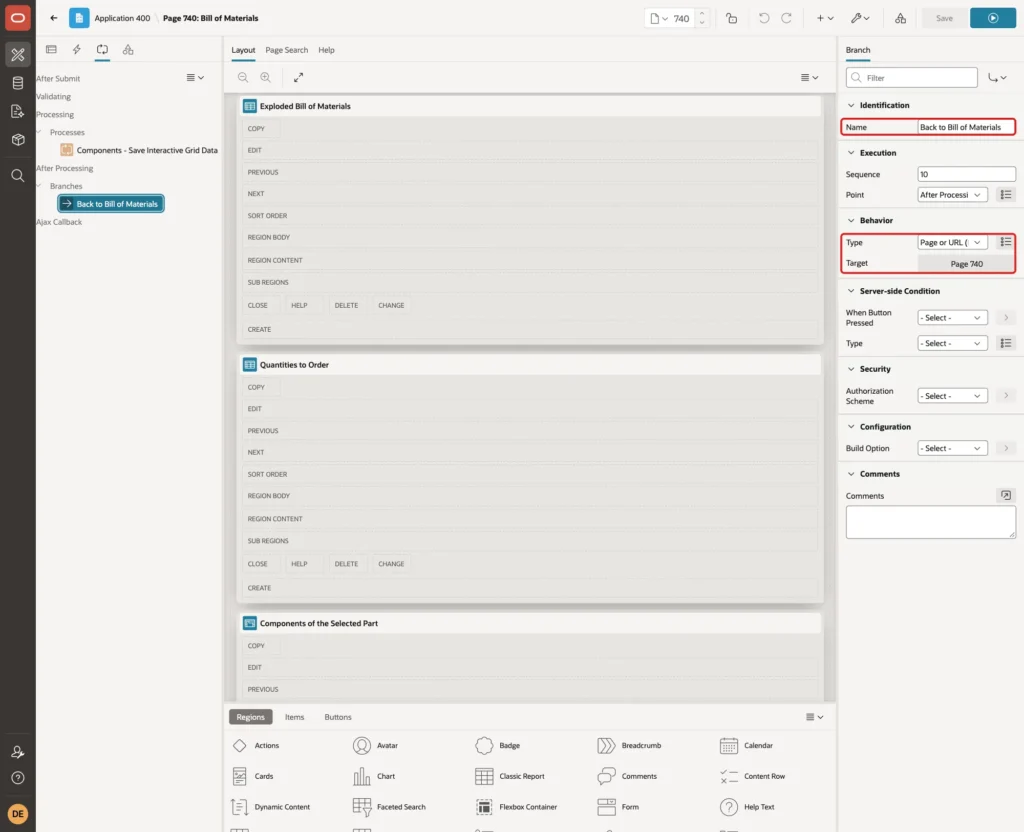This screenshot has height=832, width=1024.
Task: Click the Target Page 740 button
Action: 966,264
